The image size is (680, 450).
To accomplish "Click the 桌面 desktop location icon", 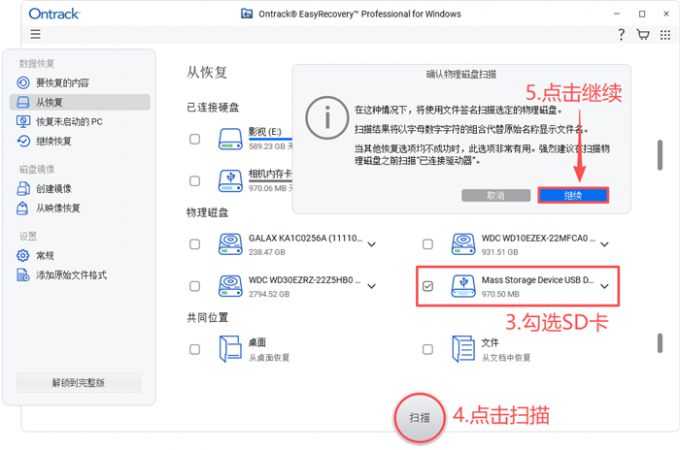I will [230, 349].
